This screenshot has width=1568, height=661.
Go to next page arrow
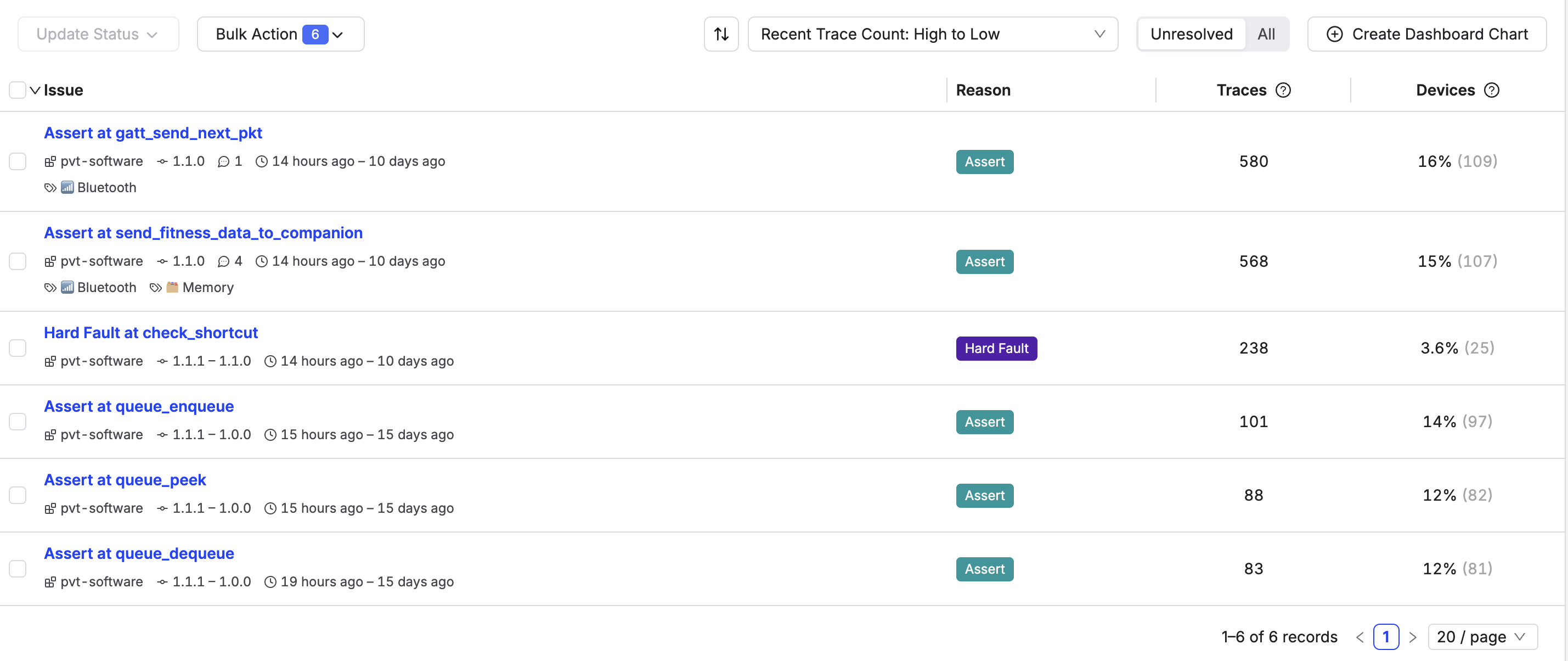click(1412, 637)
